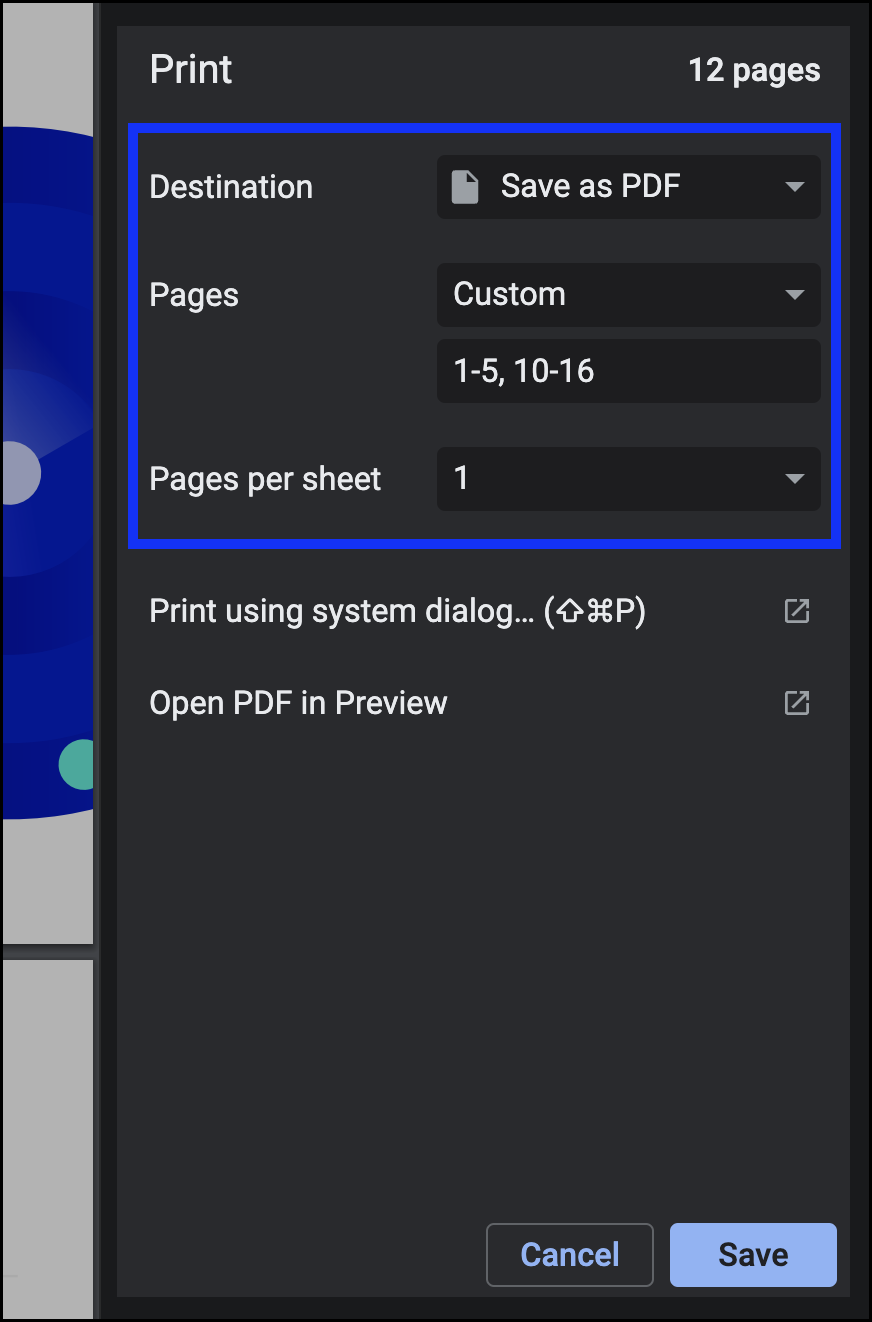Open the Pages per sheet dropdown
The image size is (872, 1322).
(629, 479)
